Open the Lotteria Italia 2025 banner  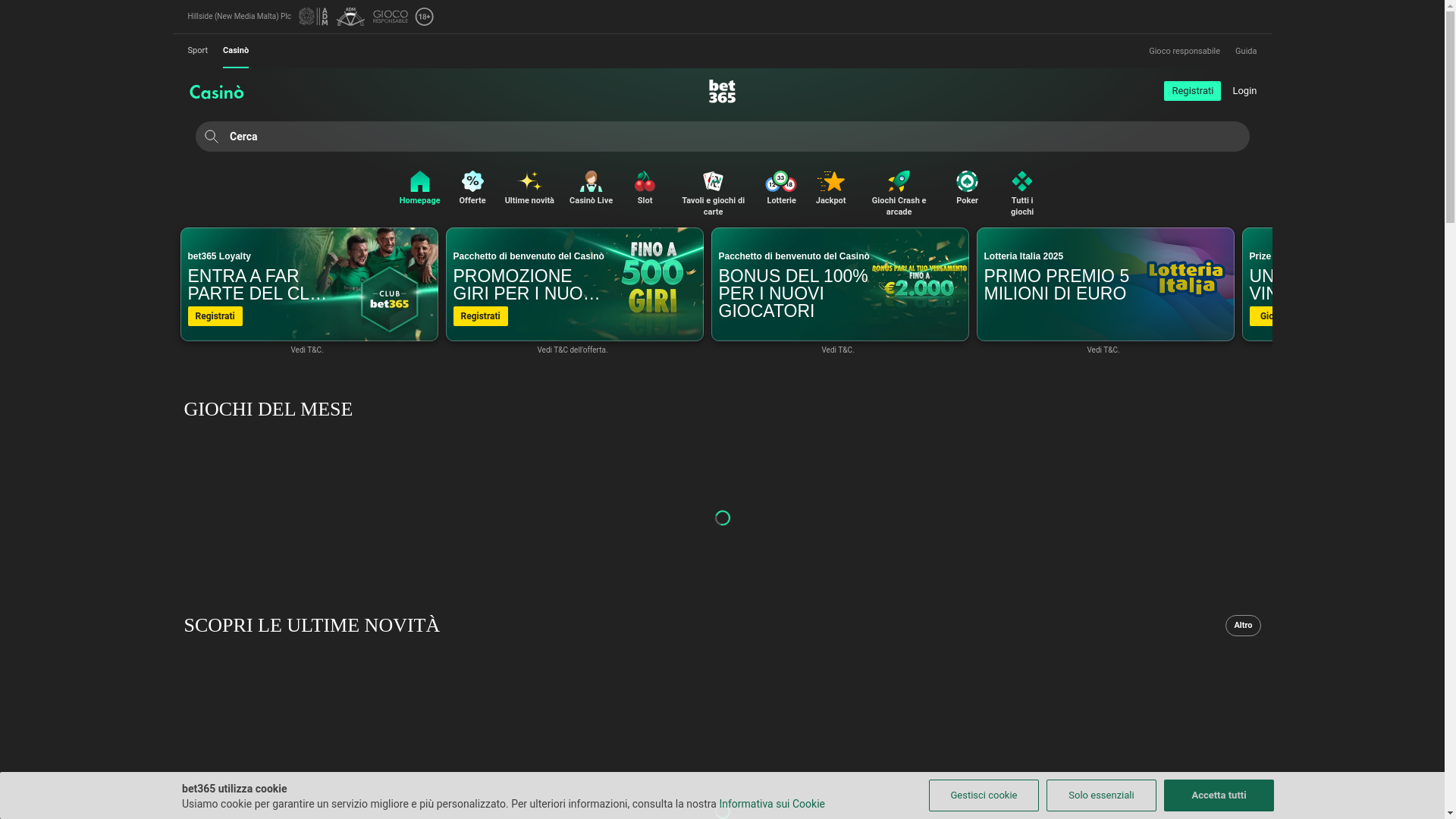coord(1105,284)
